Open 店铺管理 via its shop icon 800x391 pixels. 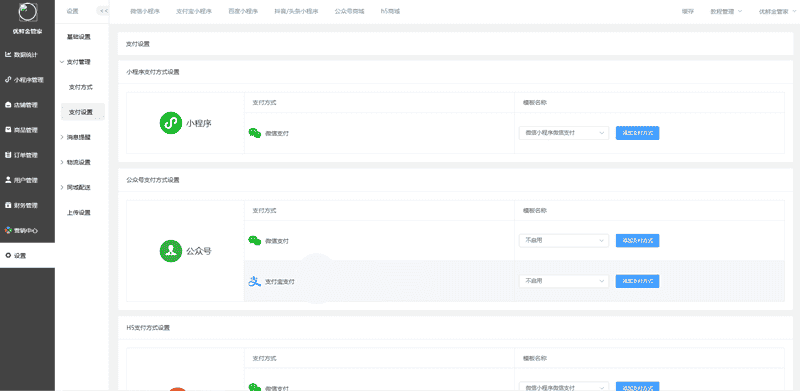coord(8,105)
